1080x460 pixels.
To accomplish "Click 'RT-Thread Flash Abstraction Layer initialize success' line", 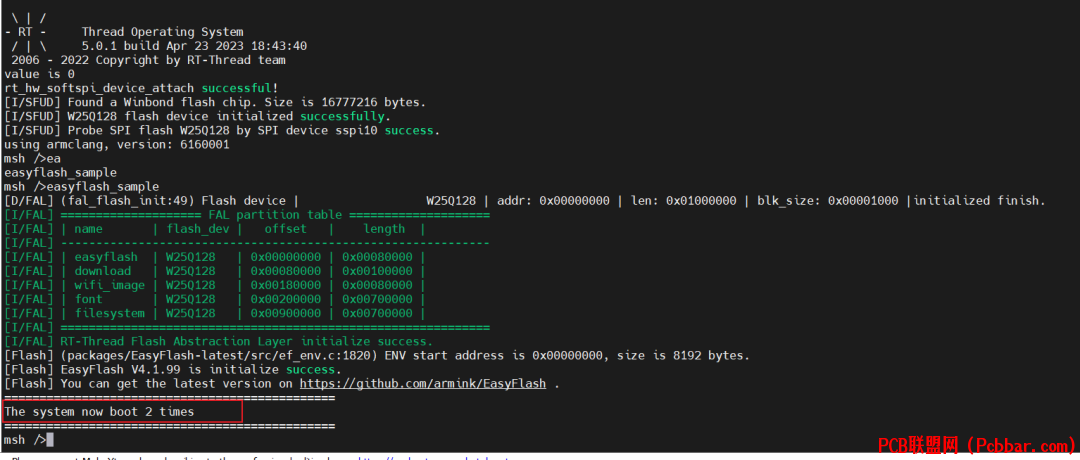I will pyautogui.click(x=218, y=342).
